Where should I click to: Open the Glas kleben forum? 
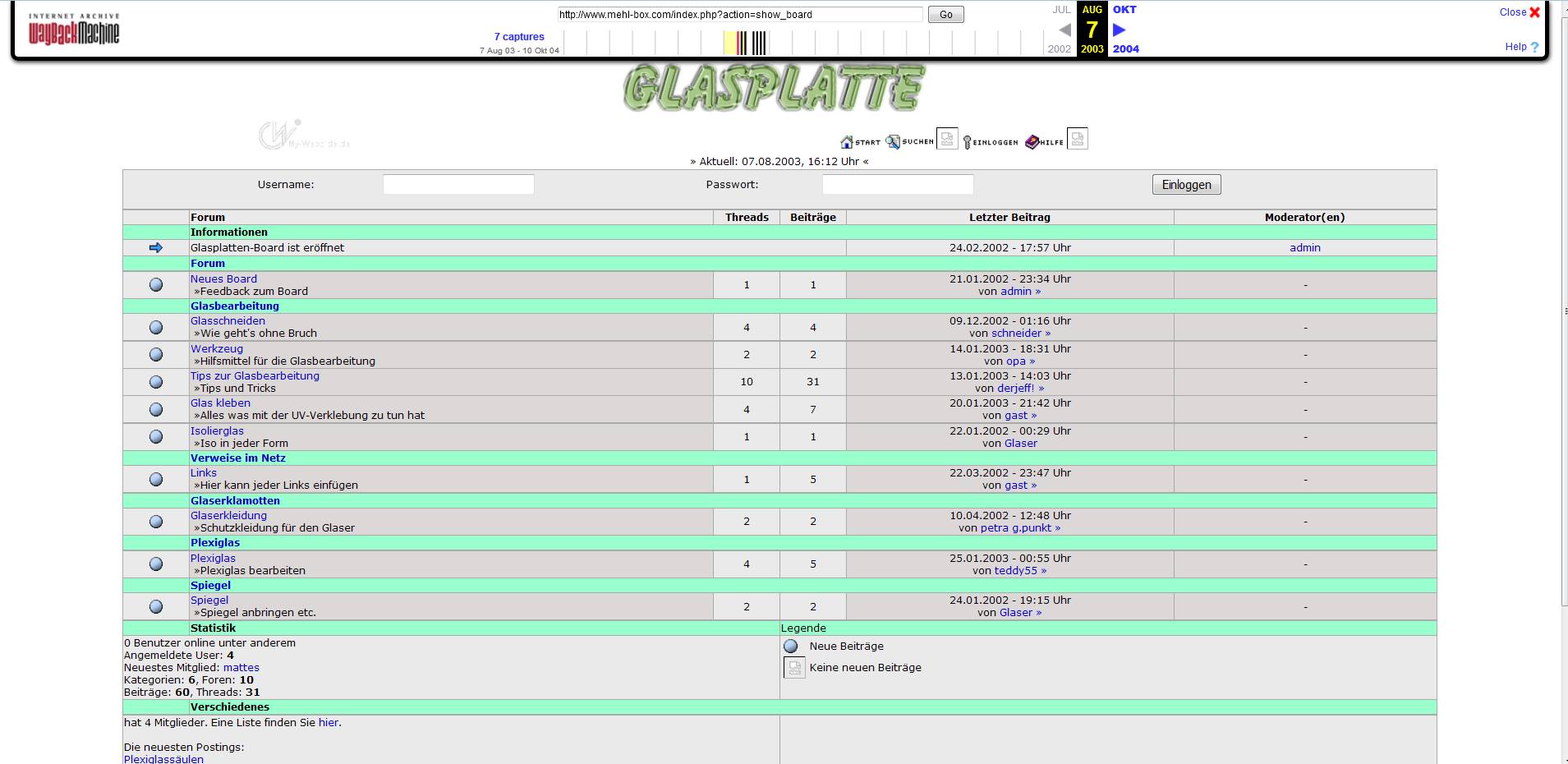click(x=220, y=403)
